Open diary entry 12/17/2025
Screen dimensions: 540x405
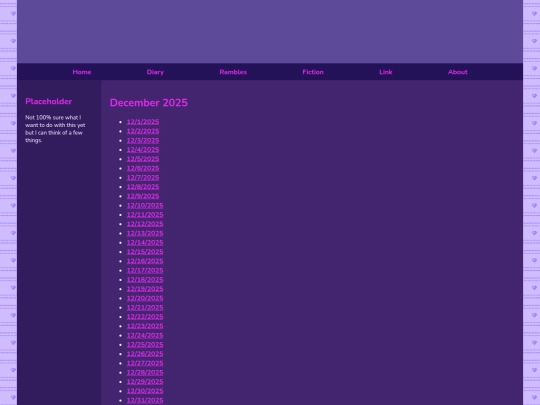pyautogui.click(x=145, y=270)
